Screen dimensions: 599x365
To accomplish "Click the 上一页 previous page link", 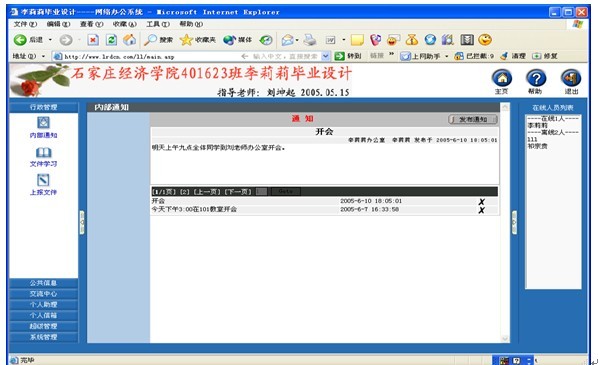I will coord(207,191).
